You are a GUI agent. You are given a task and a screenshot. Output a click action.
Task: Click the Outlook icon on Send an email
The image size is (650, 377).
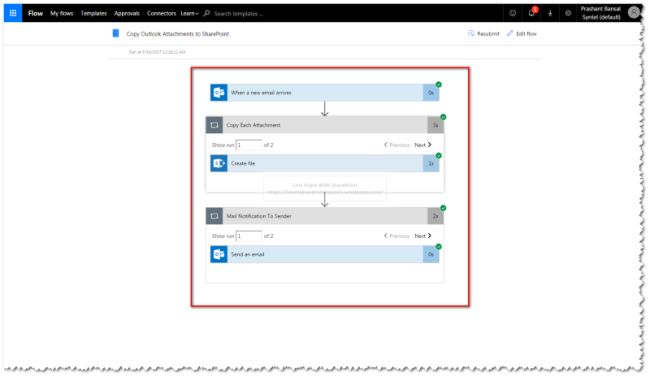(x=218, y=254)
